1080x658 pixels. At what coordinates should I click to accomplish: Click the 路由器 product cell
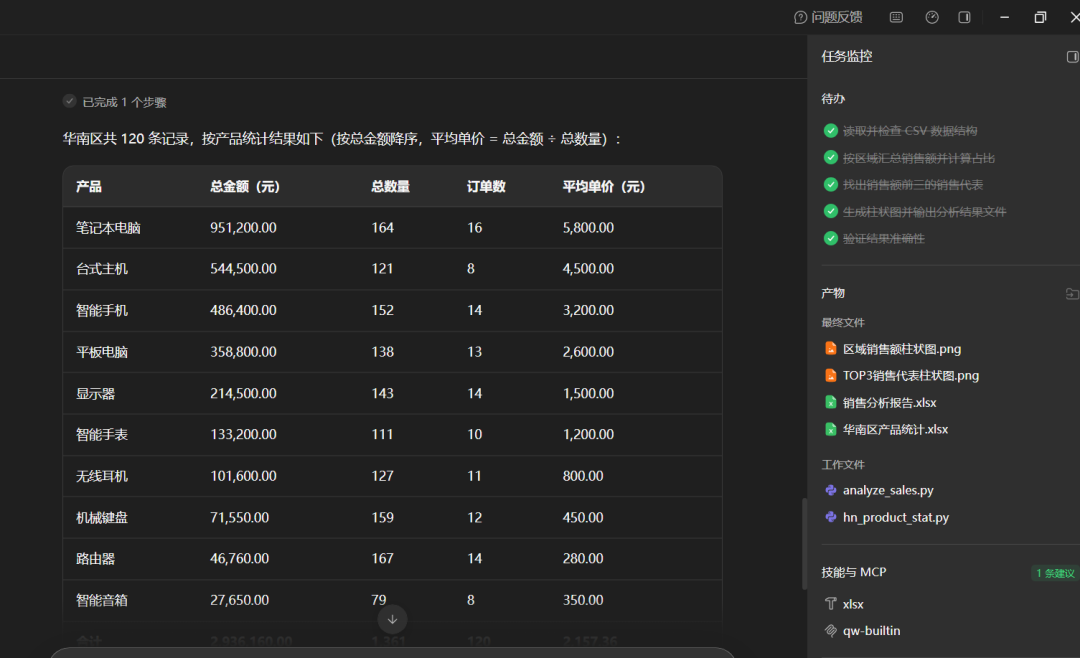pyautogui.click(x=95, y=559)
